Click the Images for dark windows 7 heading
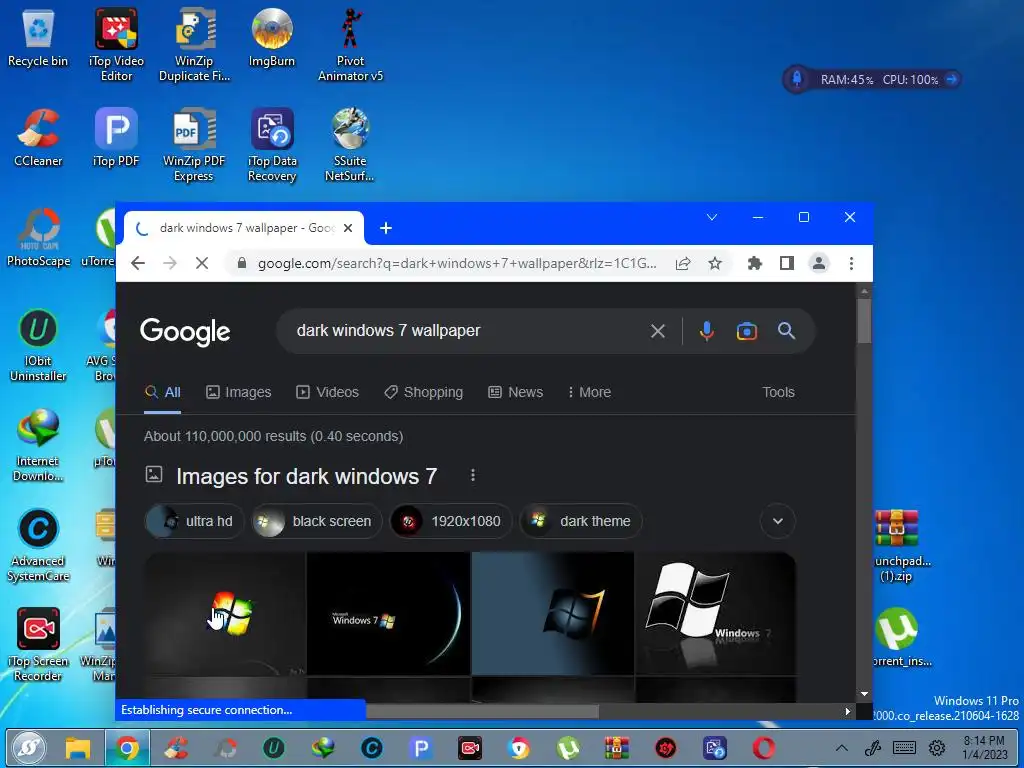Viewport: 1024px width, 768px height. 306,476
